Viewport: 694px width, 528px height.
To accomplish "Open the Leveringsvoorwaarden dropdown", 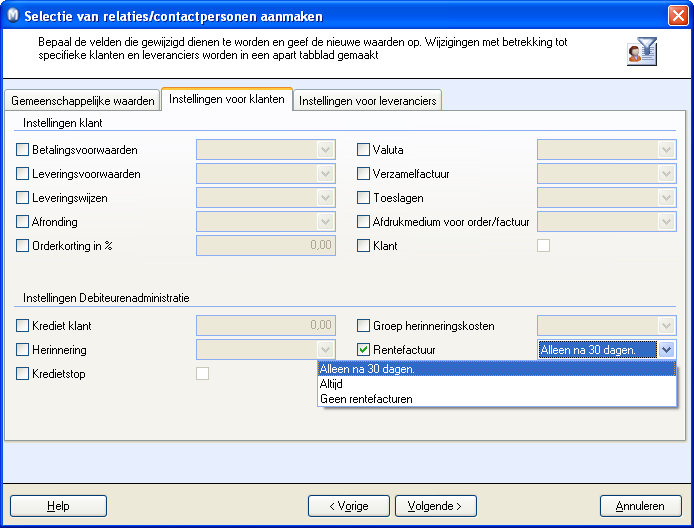I will tap(325, 173).
